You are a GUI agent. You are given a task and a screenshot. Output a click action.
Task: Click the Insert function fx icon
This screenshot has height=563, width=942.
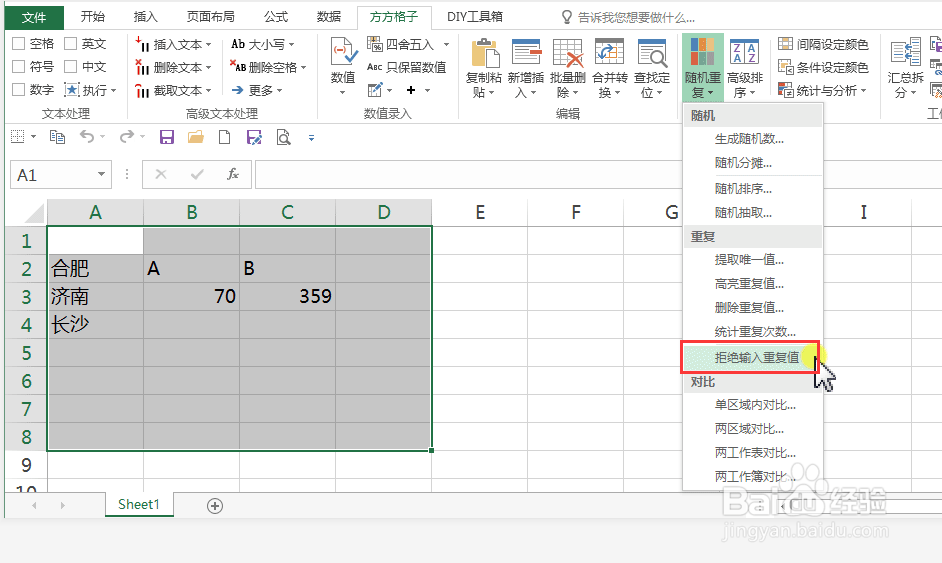pos(232,174)
